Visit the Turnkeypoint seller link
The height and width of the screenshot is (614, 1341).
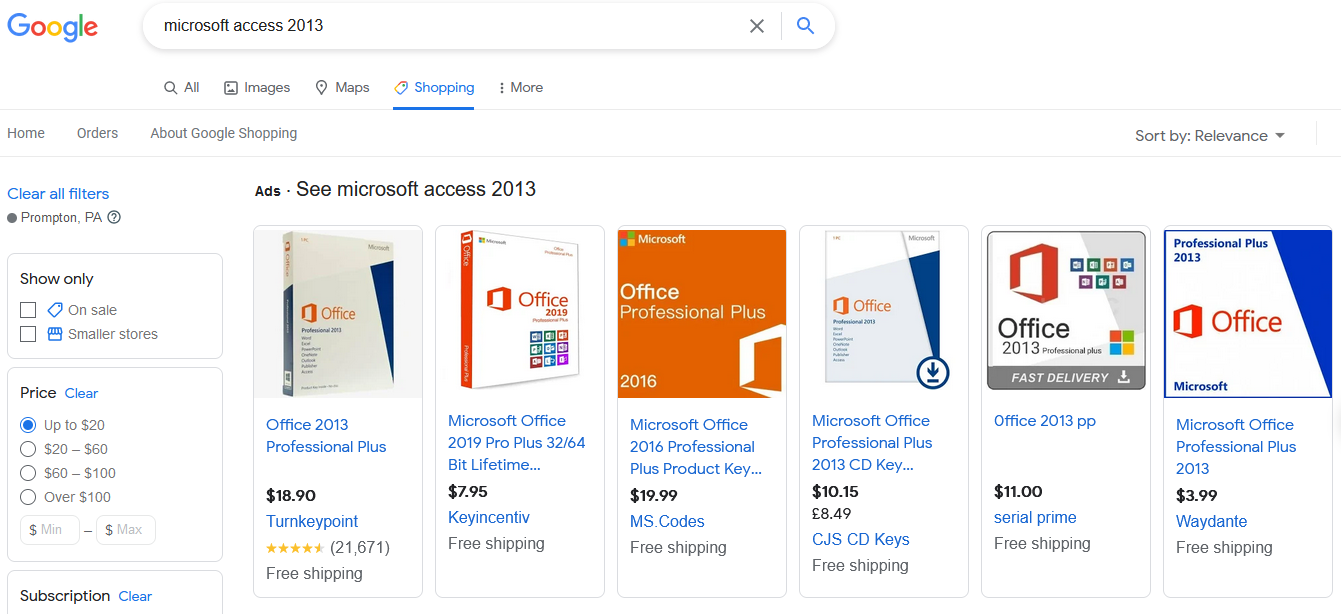pos(312,521)
